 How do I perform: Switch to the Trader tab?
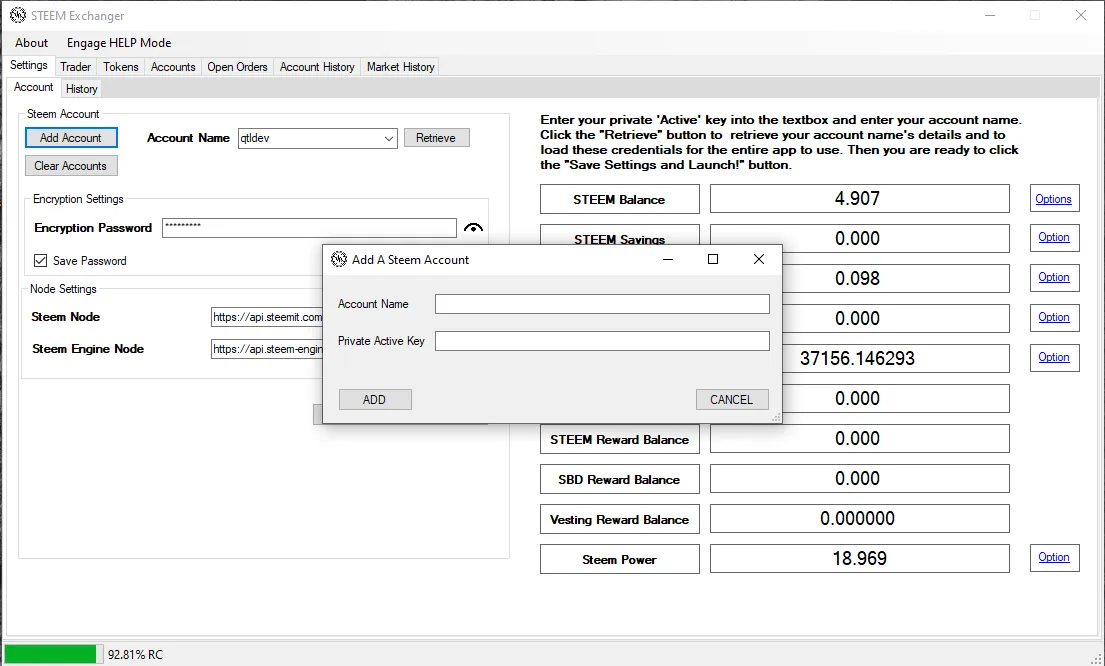(75, 67)
